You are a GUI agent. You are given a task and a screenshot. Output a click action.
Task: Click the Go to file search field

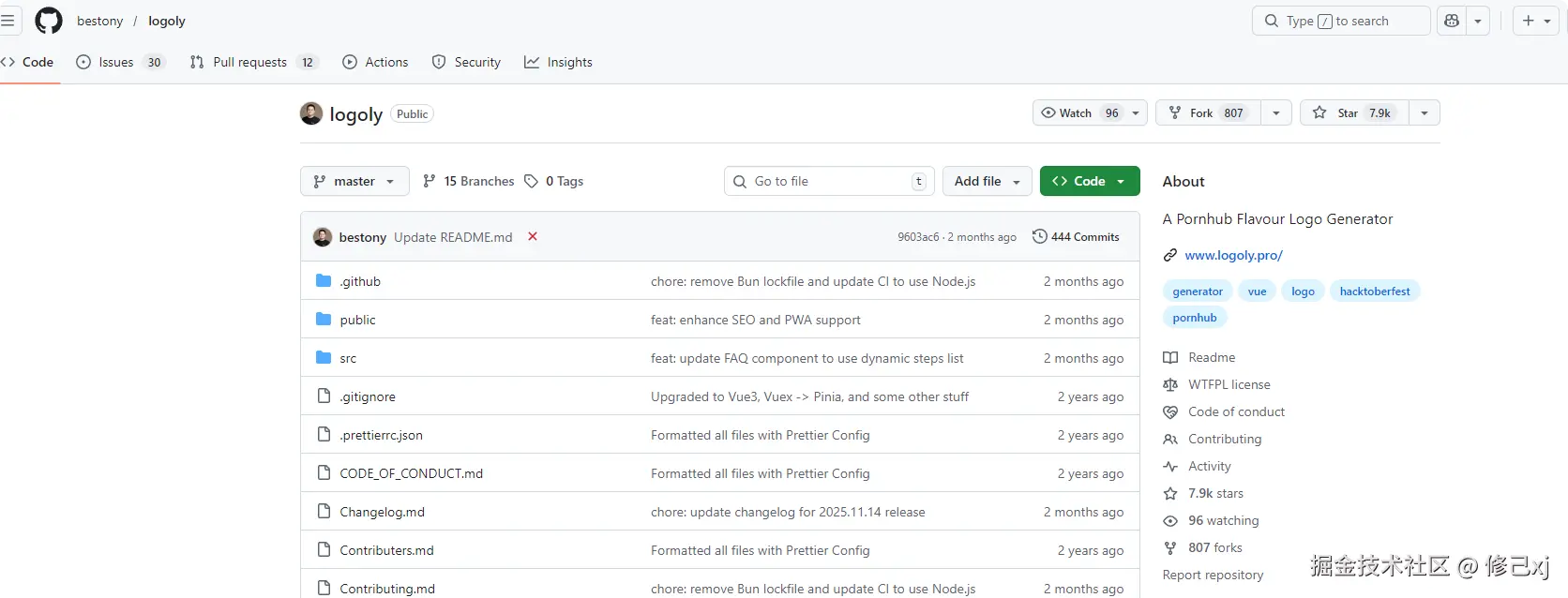pyautogui.click(x=828, y=181)
